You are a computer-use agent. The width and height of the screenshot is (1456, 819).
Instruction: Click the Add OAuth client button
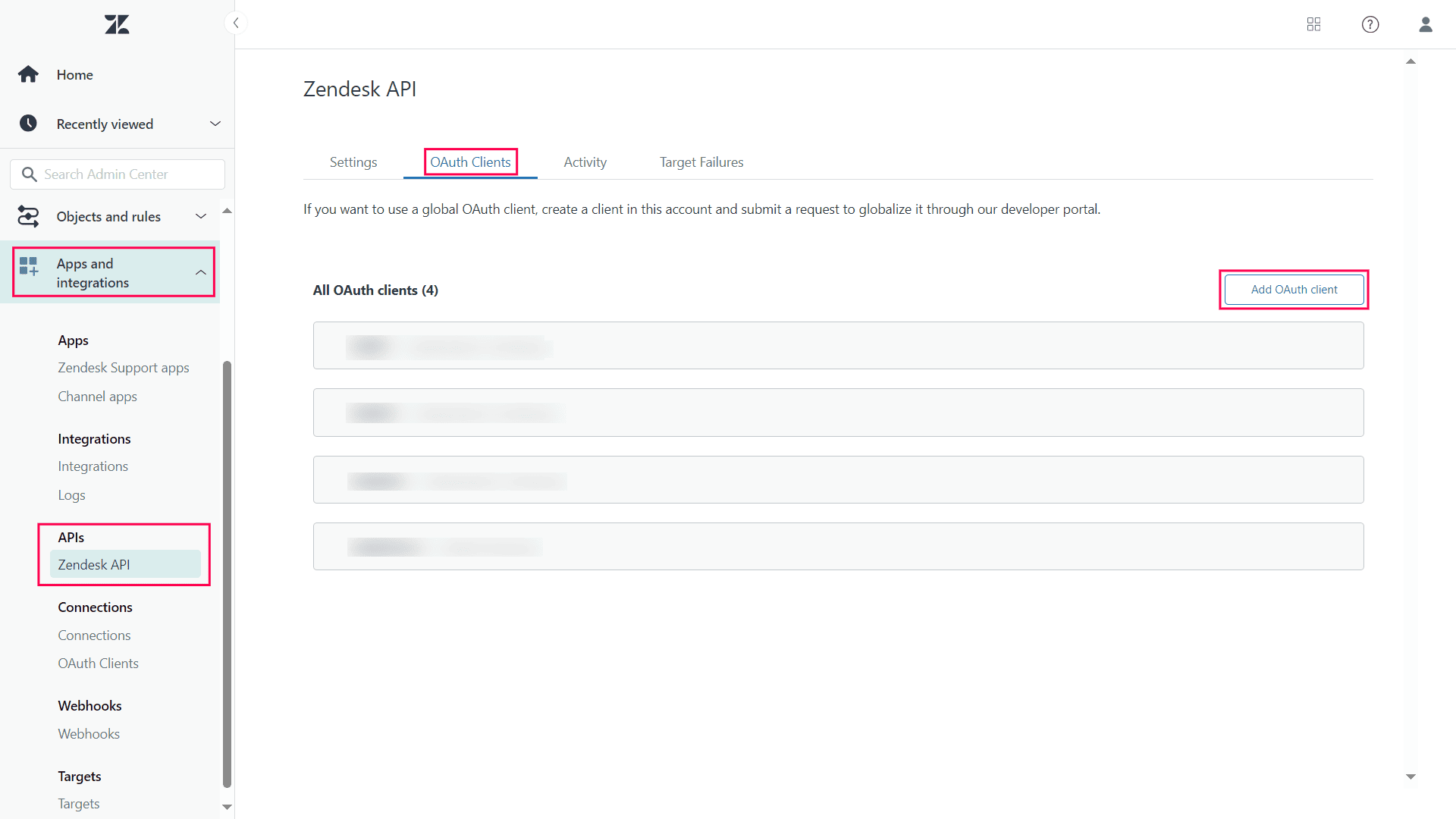[1294, 289]
